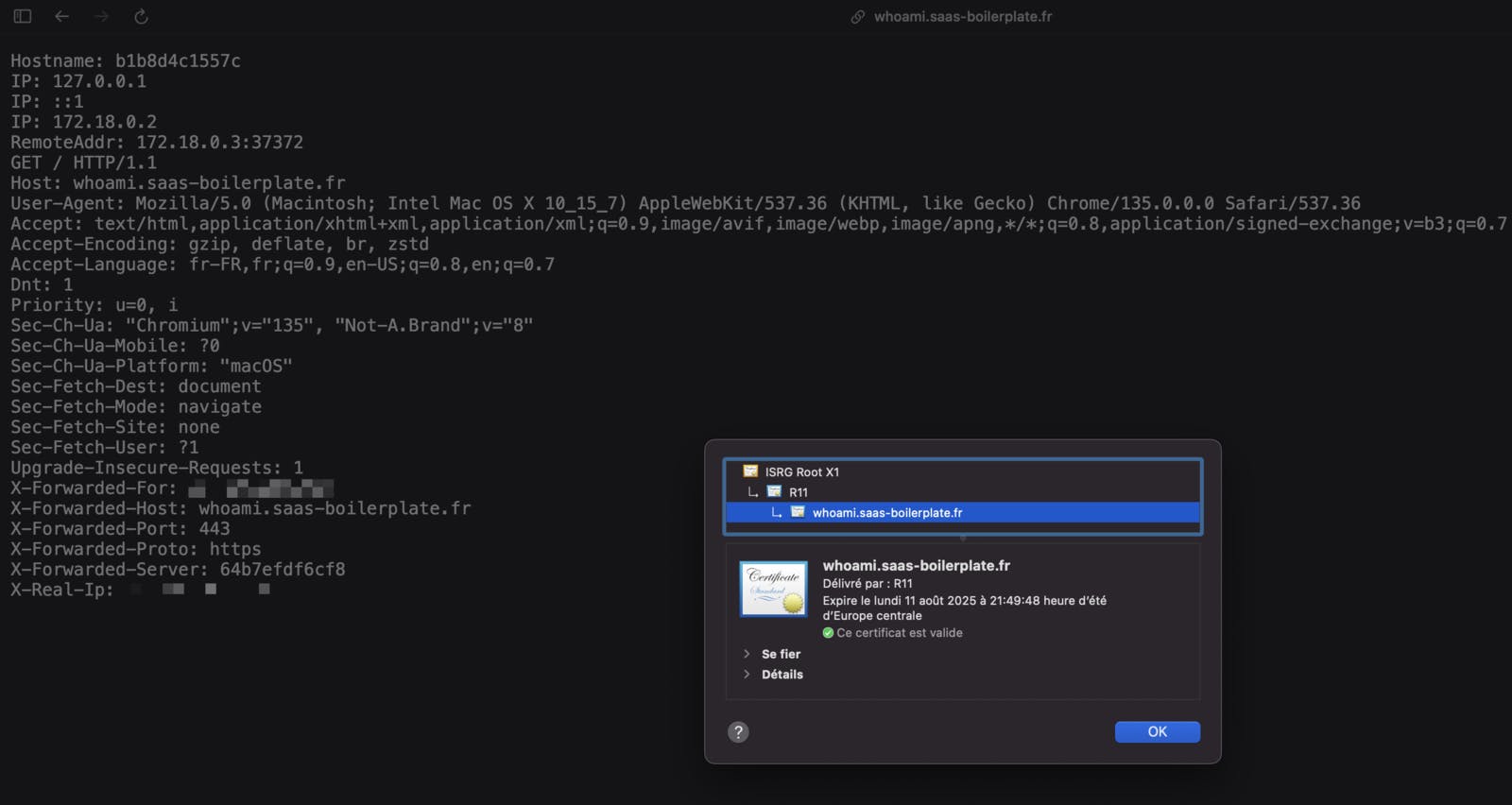Click the Hostname: b1b8d4c1557c line
The height and width of the screenshot is (805, 1512).
(x=126, y=61)
